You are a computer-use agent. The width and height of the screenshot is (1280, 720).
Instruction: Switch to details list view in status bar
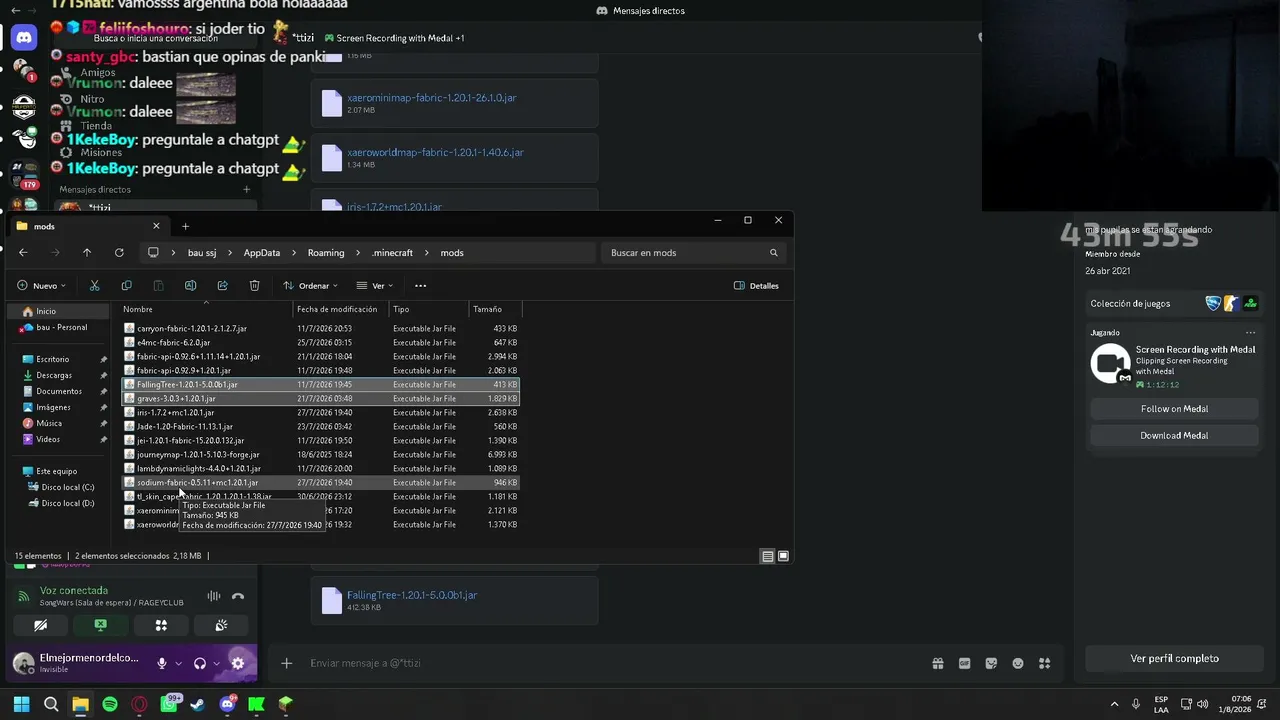click(767, 556)
